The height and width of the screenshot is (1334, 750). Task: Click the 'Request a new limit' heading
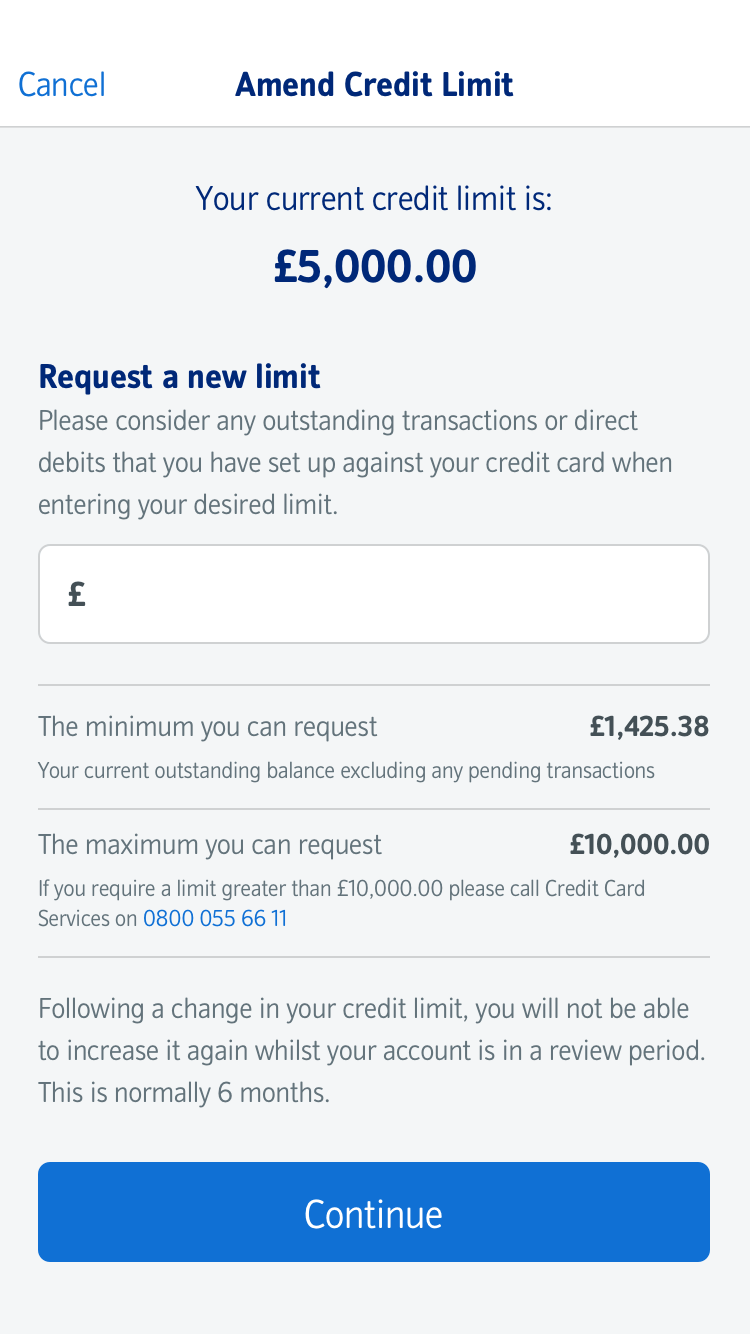[x=179, y=377]
